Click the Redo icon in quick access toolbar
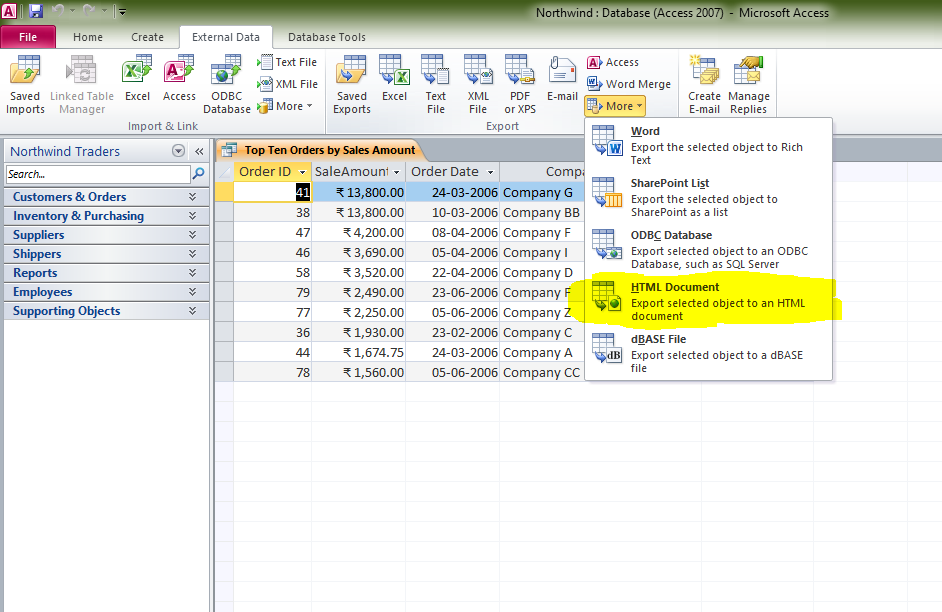This screenshot has width=942, height=612. pyautogui.click(x=88, y=11)
